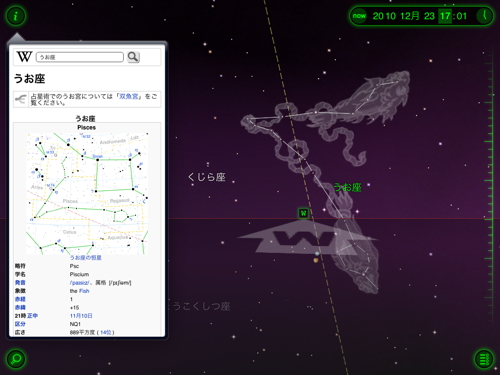Open the 赤経 link
Screen dimensions: 500x375
[20, 299]
